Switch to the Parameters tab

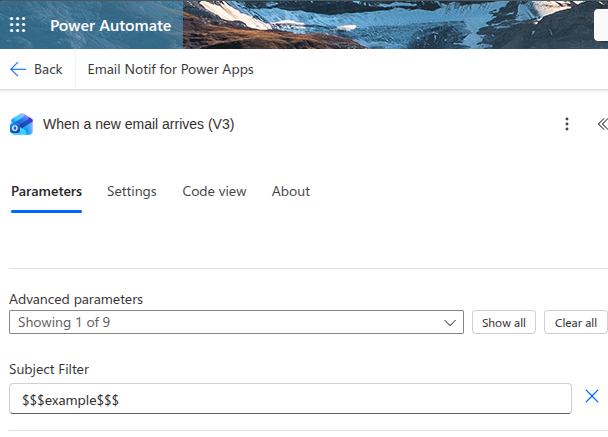[46, 191]
